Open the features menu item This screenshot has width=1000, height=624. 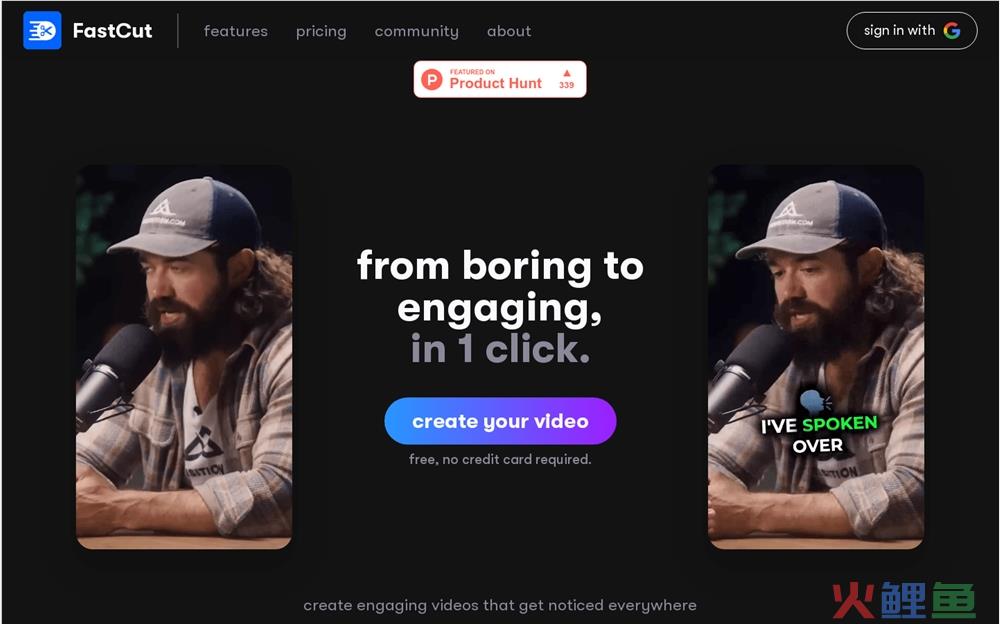(x=235, y=31)
